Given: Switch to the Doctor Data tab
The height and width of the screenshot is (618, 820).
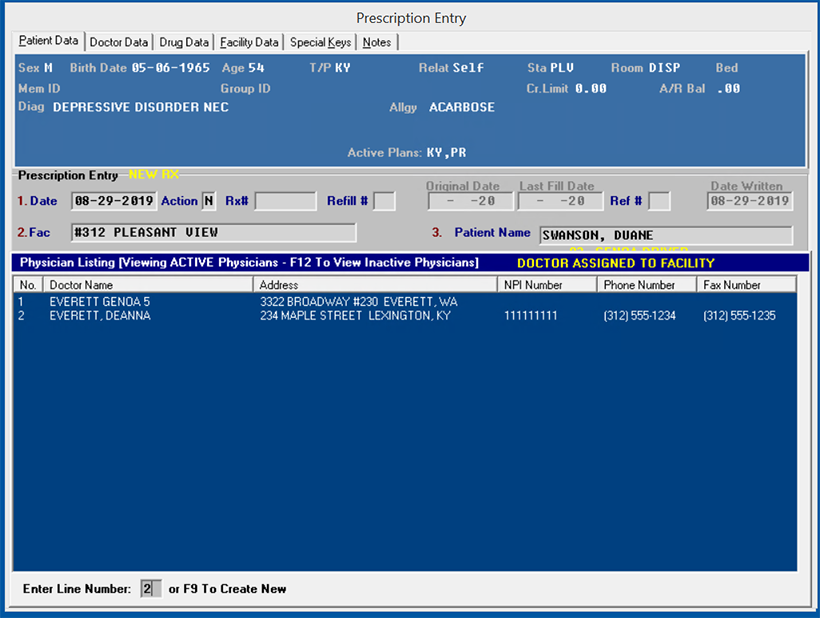Looking at the screenshot, I should pos(118,42).
